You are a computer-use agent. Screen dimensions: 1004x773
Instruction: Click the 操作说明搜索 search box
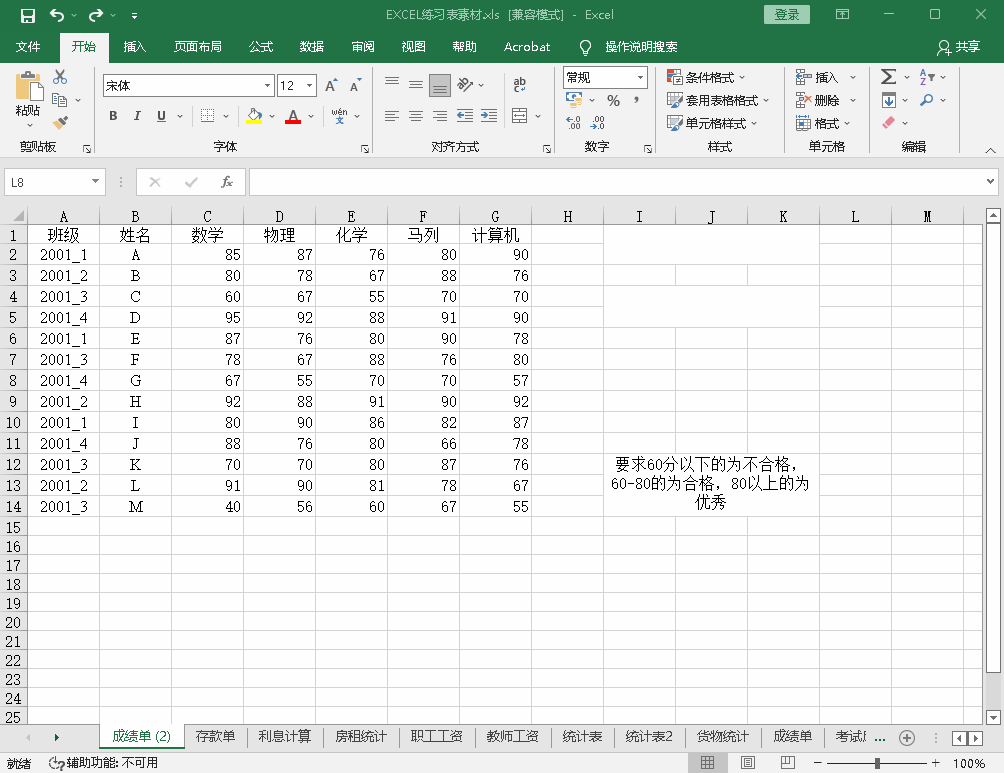(641, 46)
